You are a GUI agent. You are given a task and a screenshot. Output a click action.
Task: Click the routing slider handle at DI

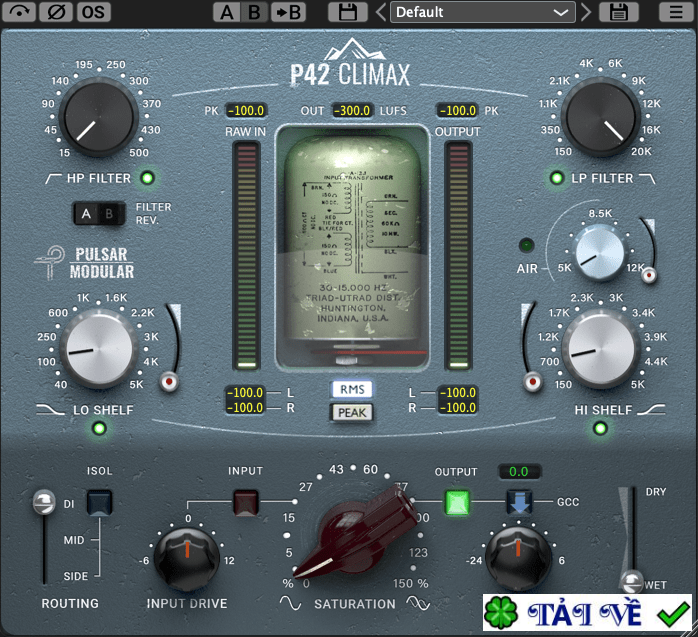click(x=44, y=502)
